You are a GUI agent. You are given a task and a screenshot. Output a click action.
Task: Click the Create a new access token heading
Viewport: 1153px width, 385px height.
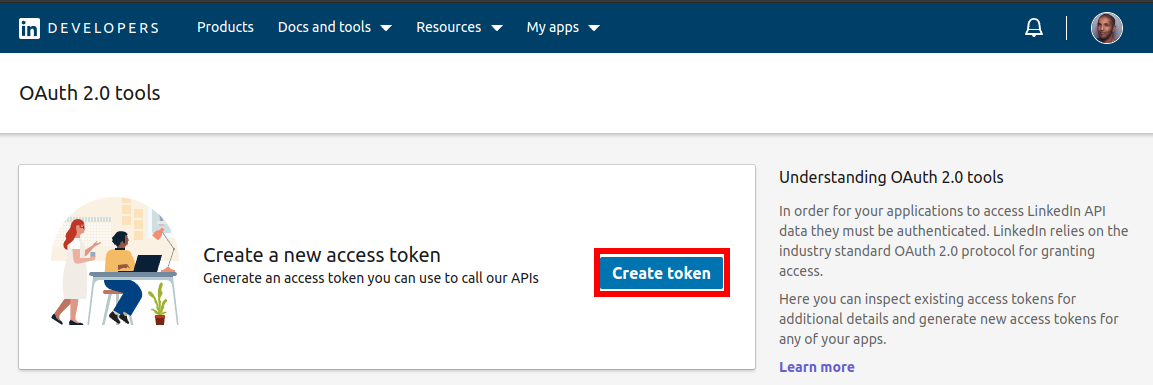[321, 255]
